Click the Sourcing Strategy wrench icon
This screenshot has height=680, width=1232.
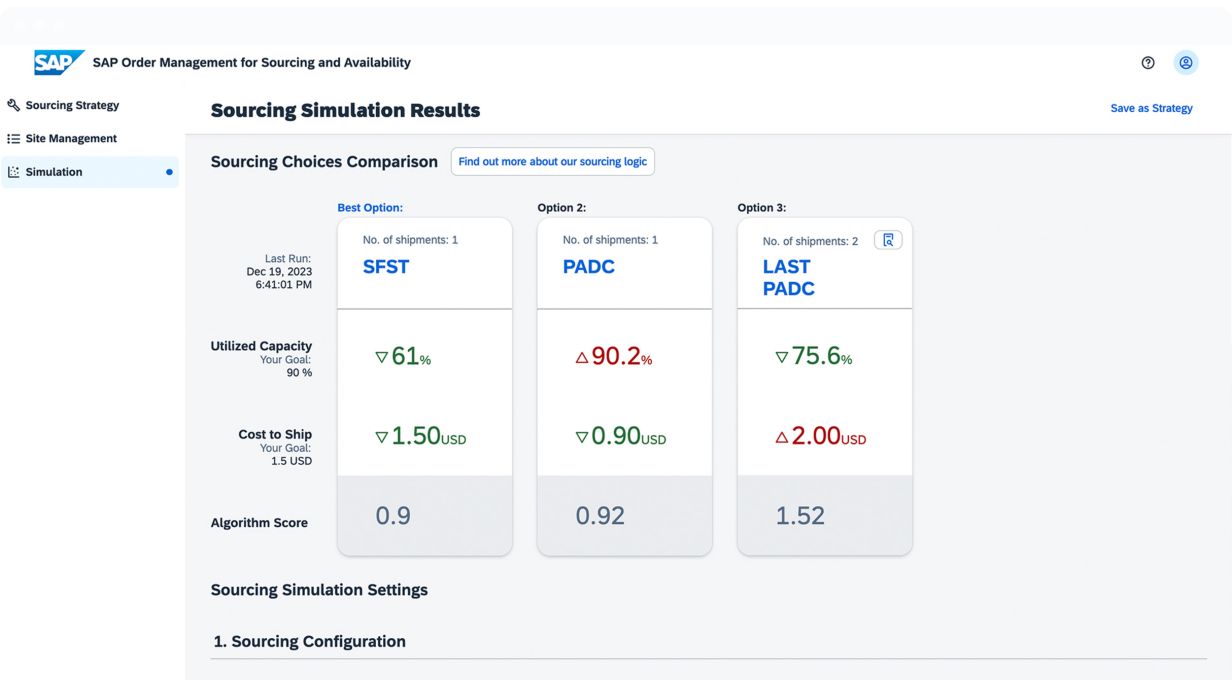tap(13, 105)
